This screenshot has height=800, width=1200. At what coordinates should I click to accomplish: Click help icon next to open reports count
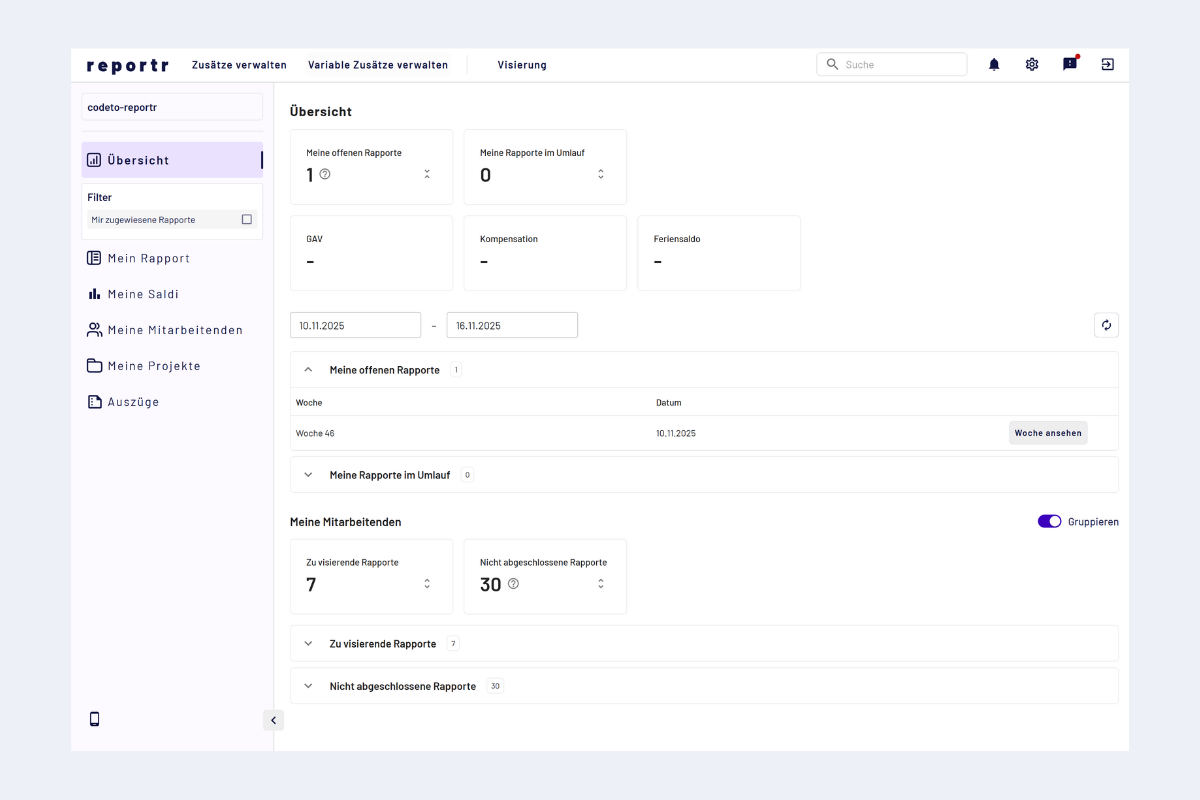325,174
